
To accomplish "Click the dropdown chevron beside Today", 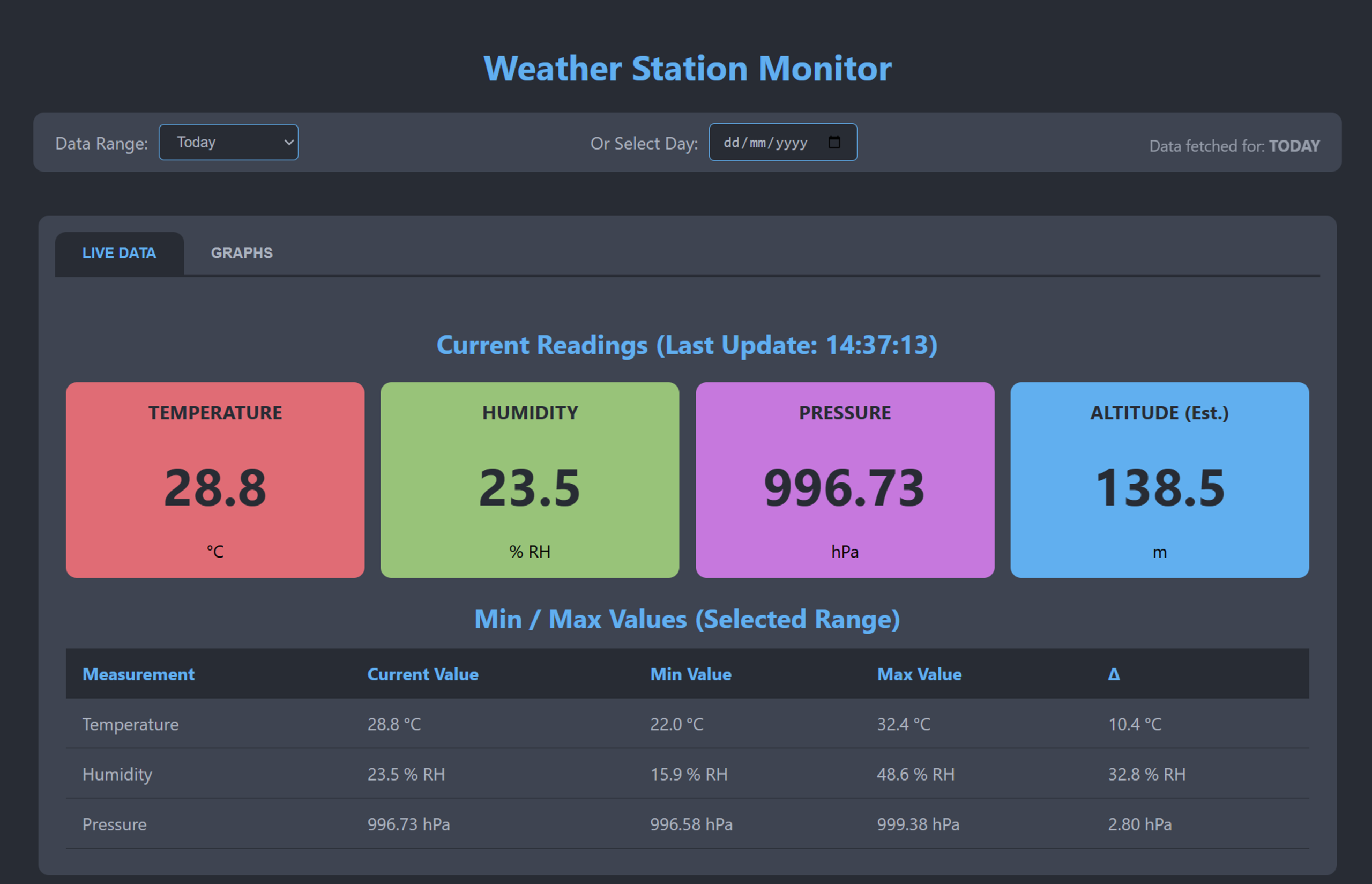I will click(x=289, y=143).
